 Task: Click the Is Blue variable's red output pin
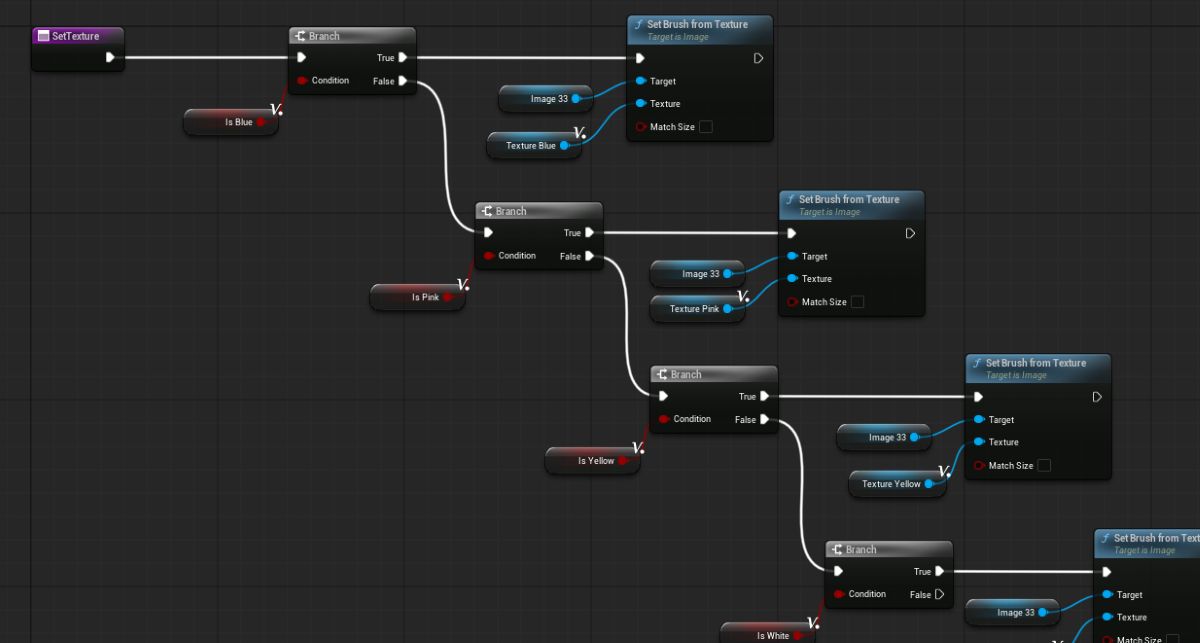[x=261, y=122]
